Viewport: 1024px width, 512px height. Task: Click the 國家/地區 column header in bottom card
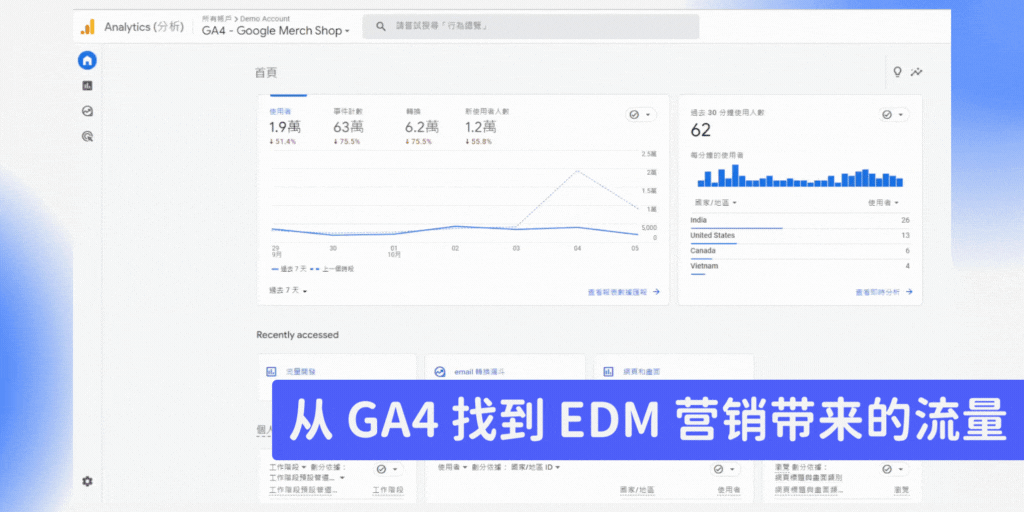tap(637, 490)
